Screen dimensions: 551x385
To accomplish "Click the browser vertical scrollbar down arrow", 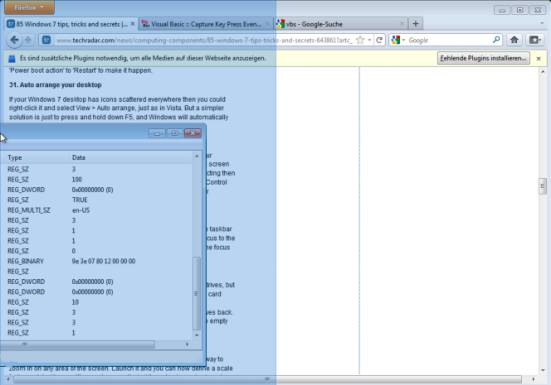I will (543, 370).
